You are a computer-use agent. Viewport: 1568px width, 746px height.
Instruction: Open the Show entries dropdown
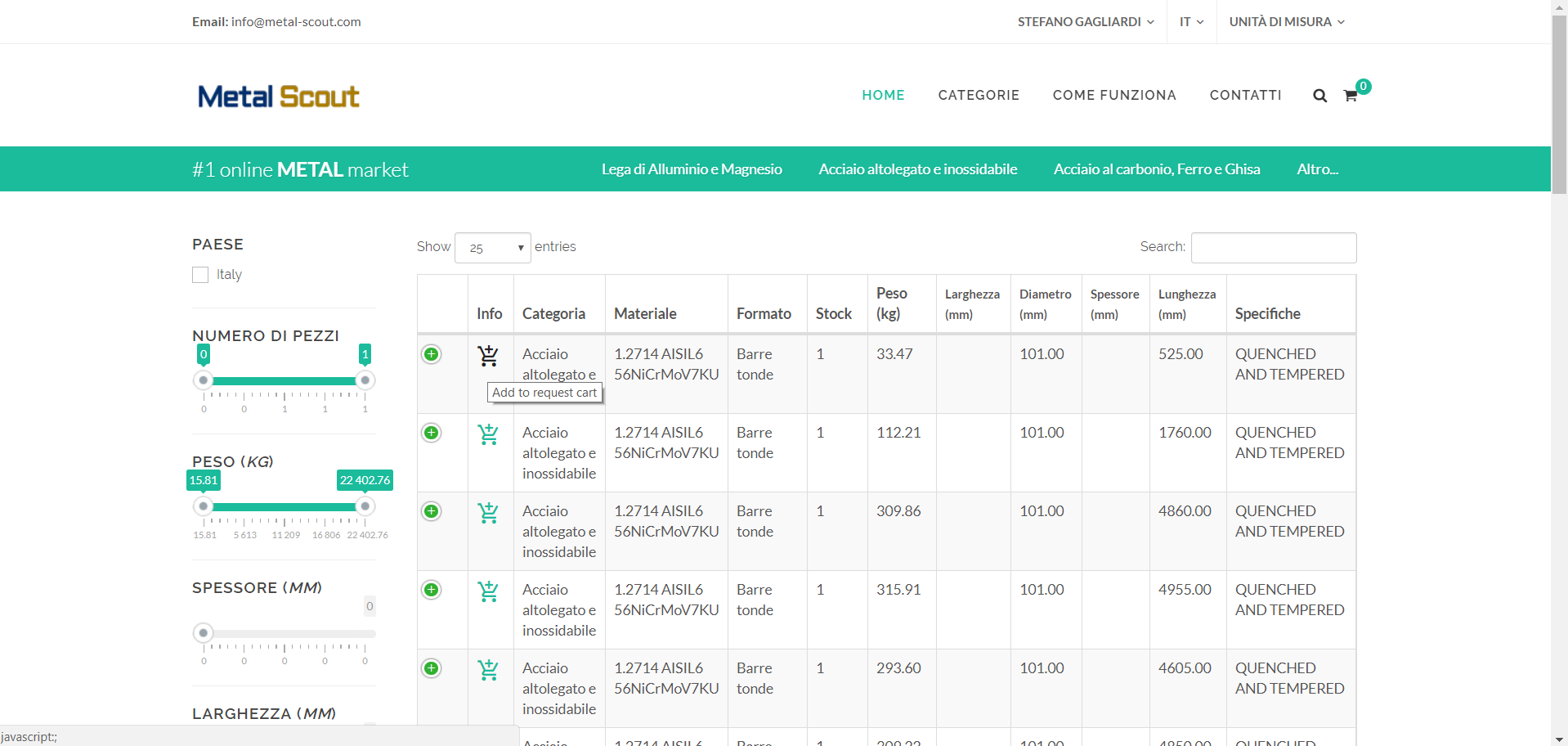[492, 248]
